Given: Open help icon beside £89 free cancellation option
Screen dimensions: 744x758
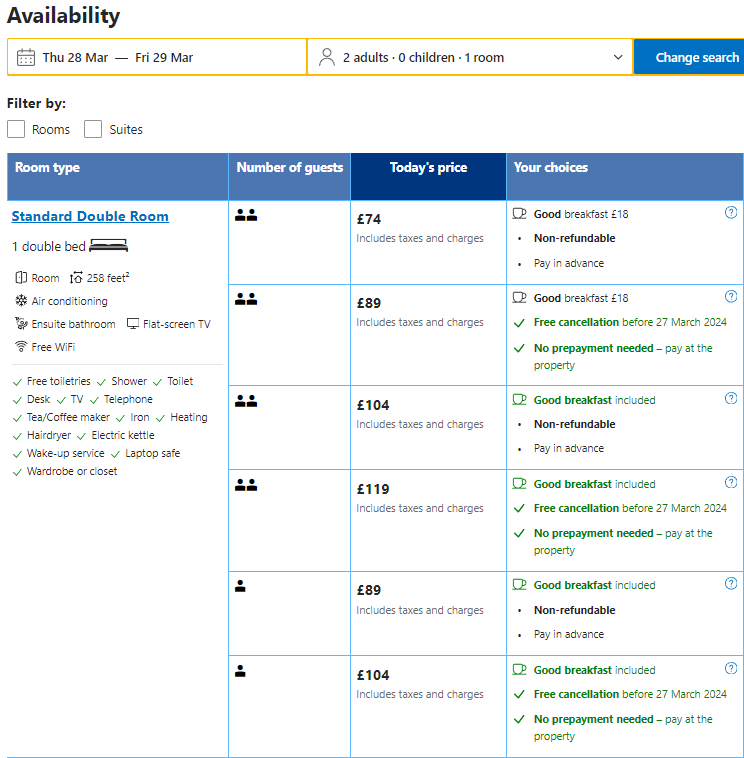Looking at the screenshot, I should [x=730, y=296].
